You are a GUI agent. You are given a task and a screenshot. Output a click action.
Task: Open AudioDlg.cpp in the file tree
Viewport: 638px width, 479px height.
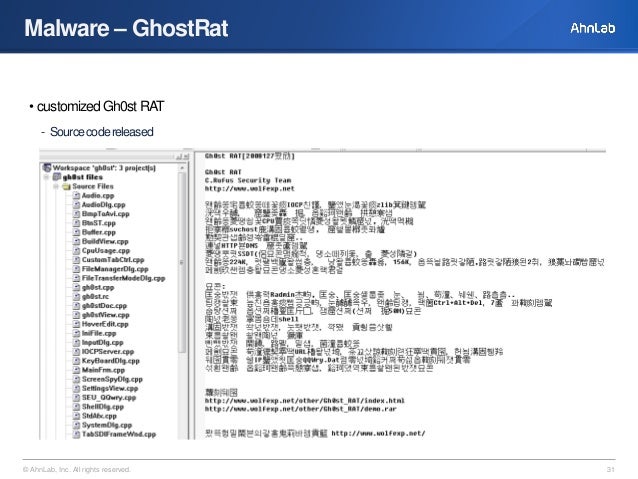pyautogui.click(x=103, y=205)
